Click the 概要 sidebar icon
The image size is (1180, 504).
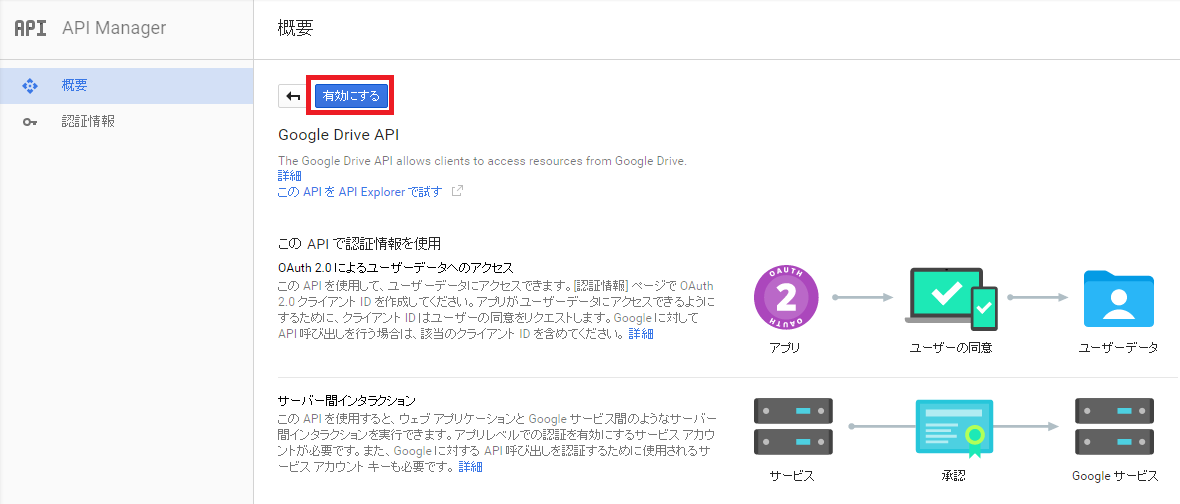pos(30,86)
